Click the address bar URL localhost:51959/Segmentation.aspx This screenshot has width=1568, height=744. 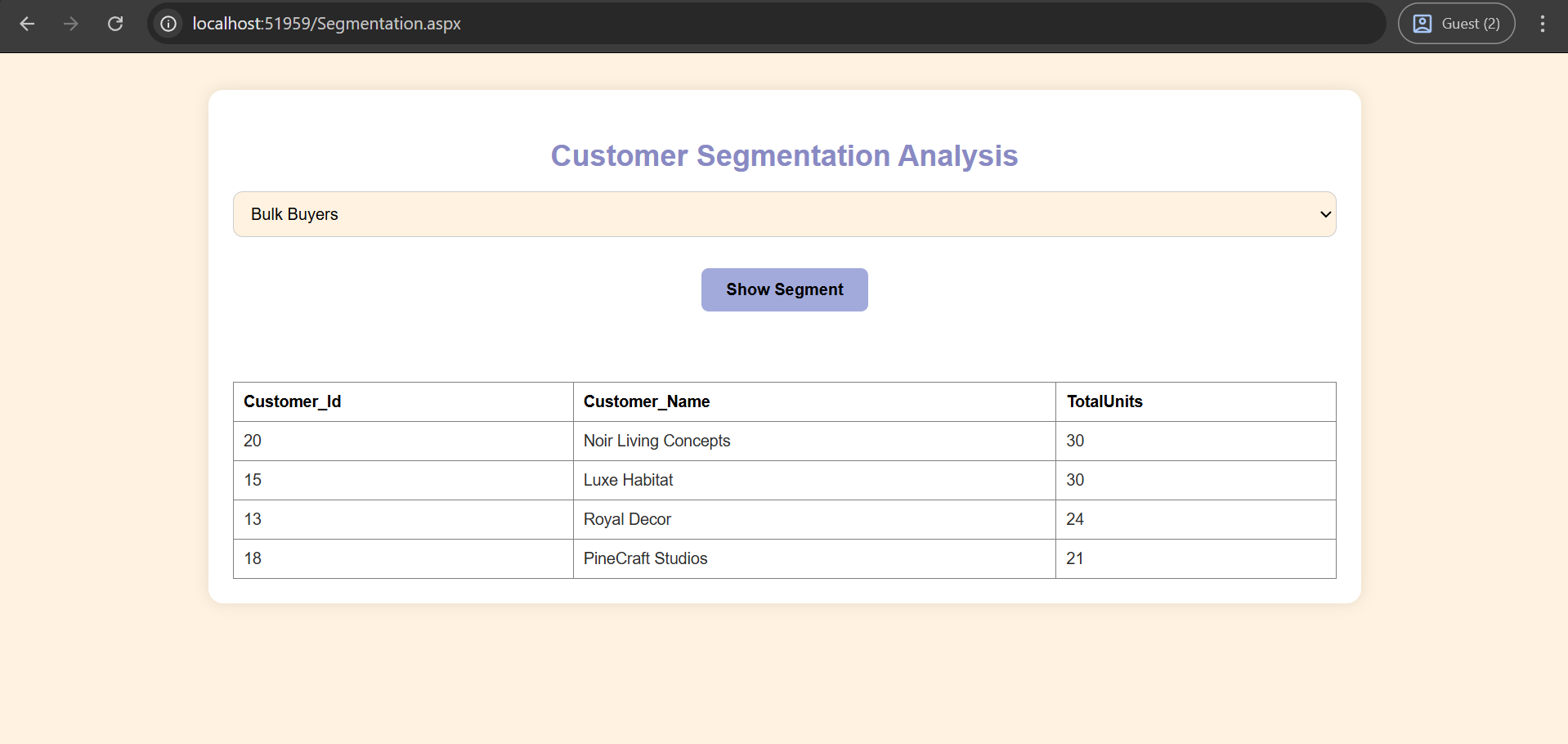coord(326,24)
